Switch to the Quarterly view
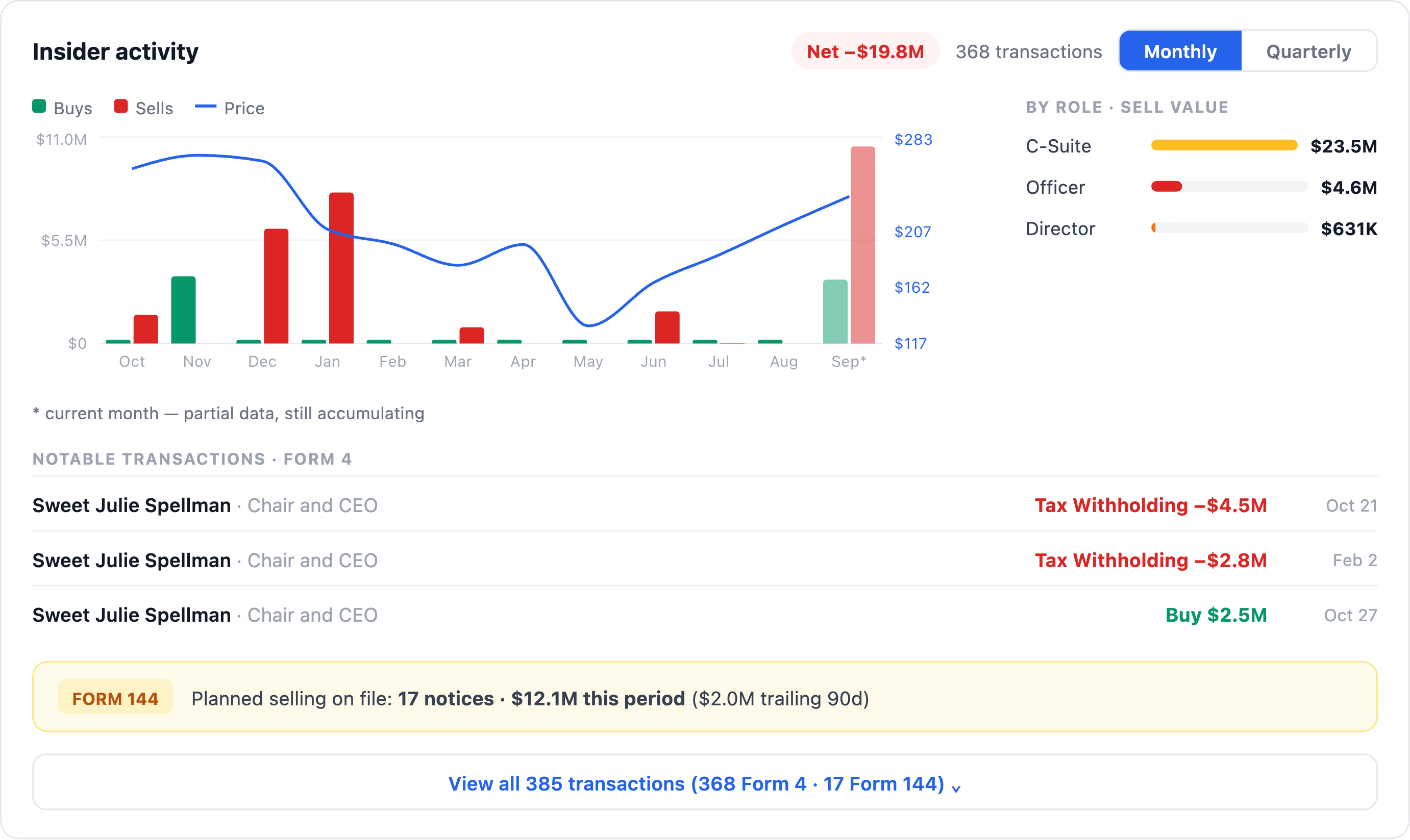This screenshot has height=840, width=1410. pyautogui.click(x=1308, y=51)
